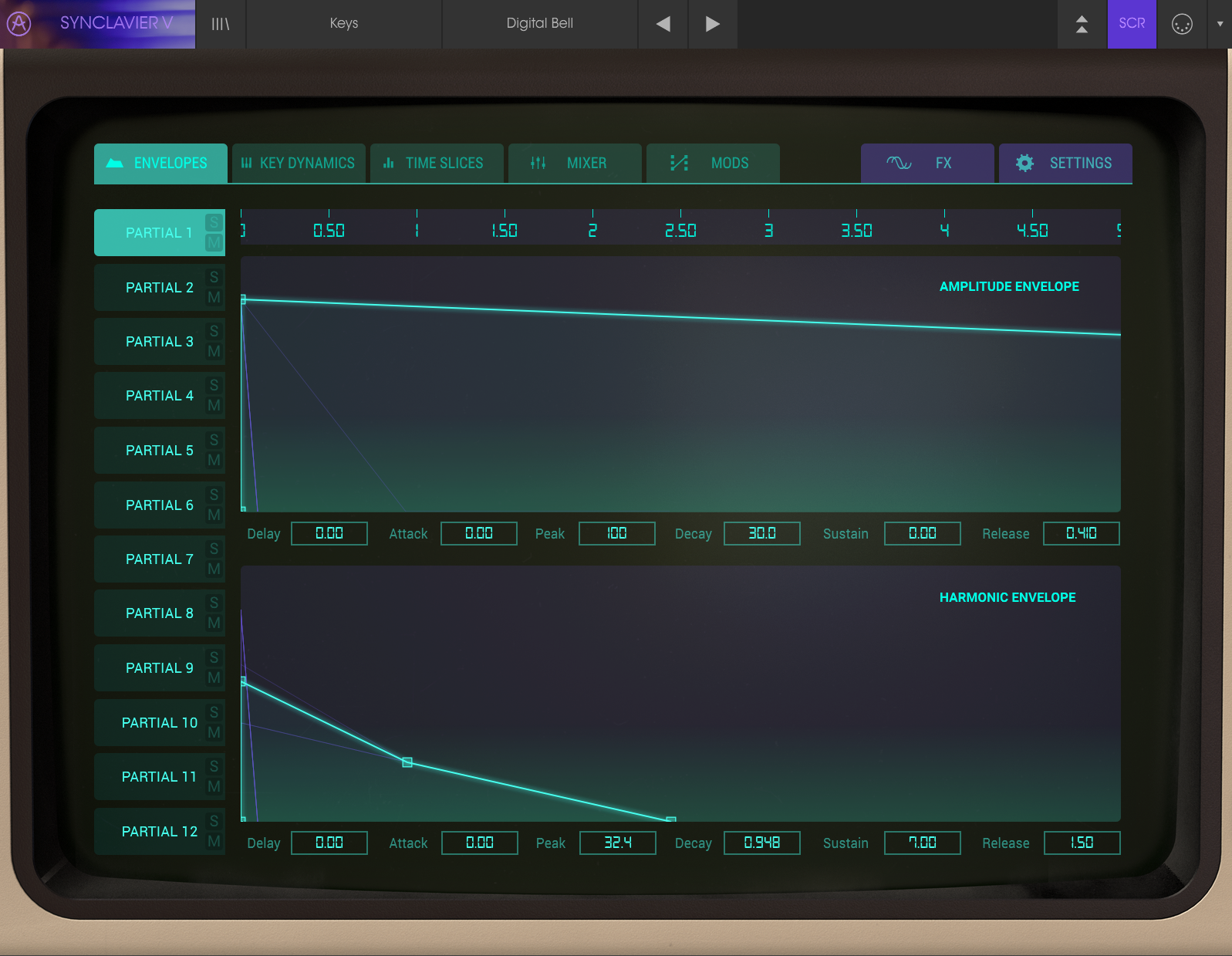The width and height of the screenshot is (1232, 956).
Task: Mute Partial 8 with M button
Action: 214,623
